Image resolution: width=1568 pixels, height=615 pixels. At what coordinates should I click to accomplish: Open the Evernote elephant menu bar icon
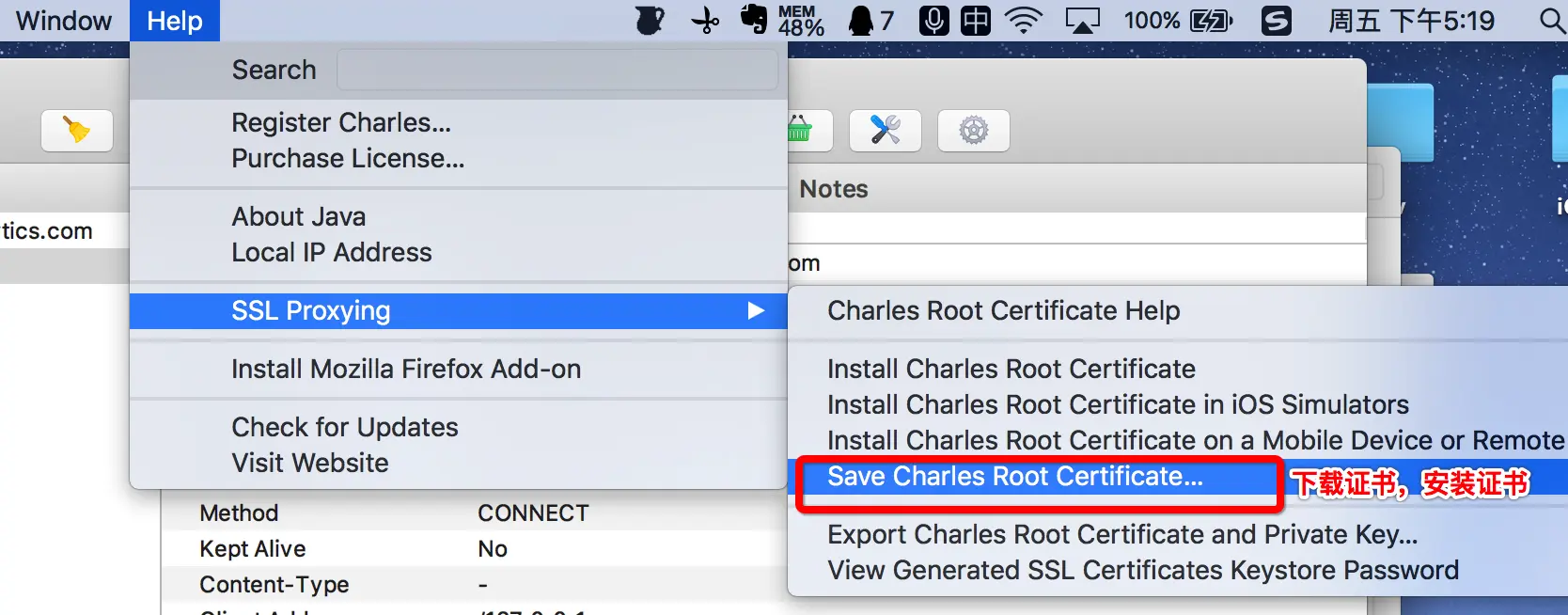(x=754, y=20)
